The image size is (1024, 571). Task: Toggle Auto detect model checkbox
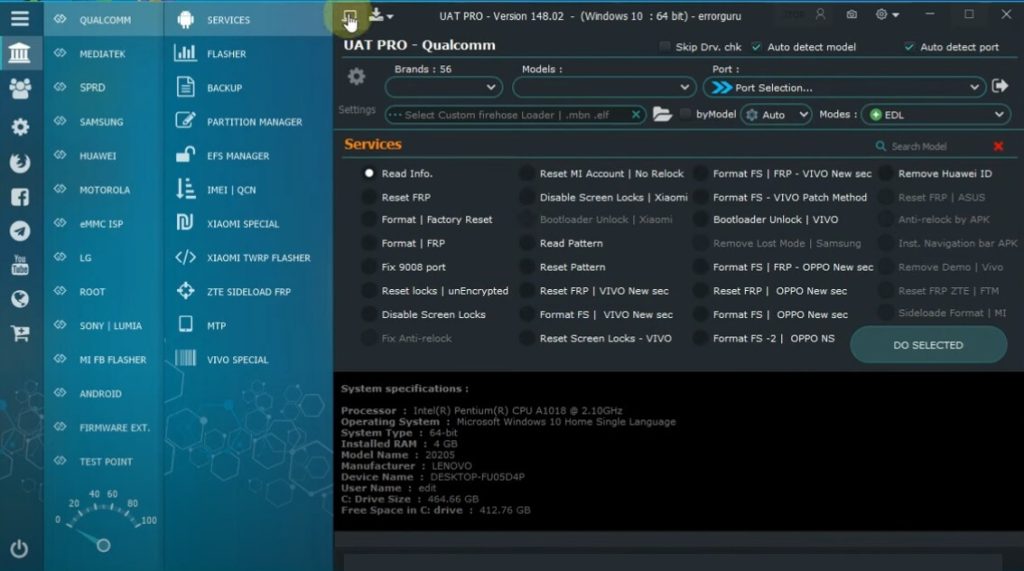(756, 46)
